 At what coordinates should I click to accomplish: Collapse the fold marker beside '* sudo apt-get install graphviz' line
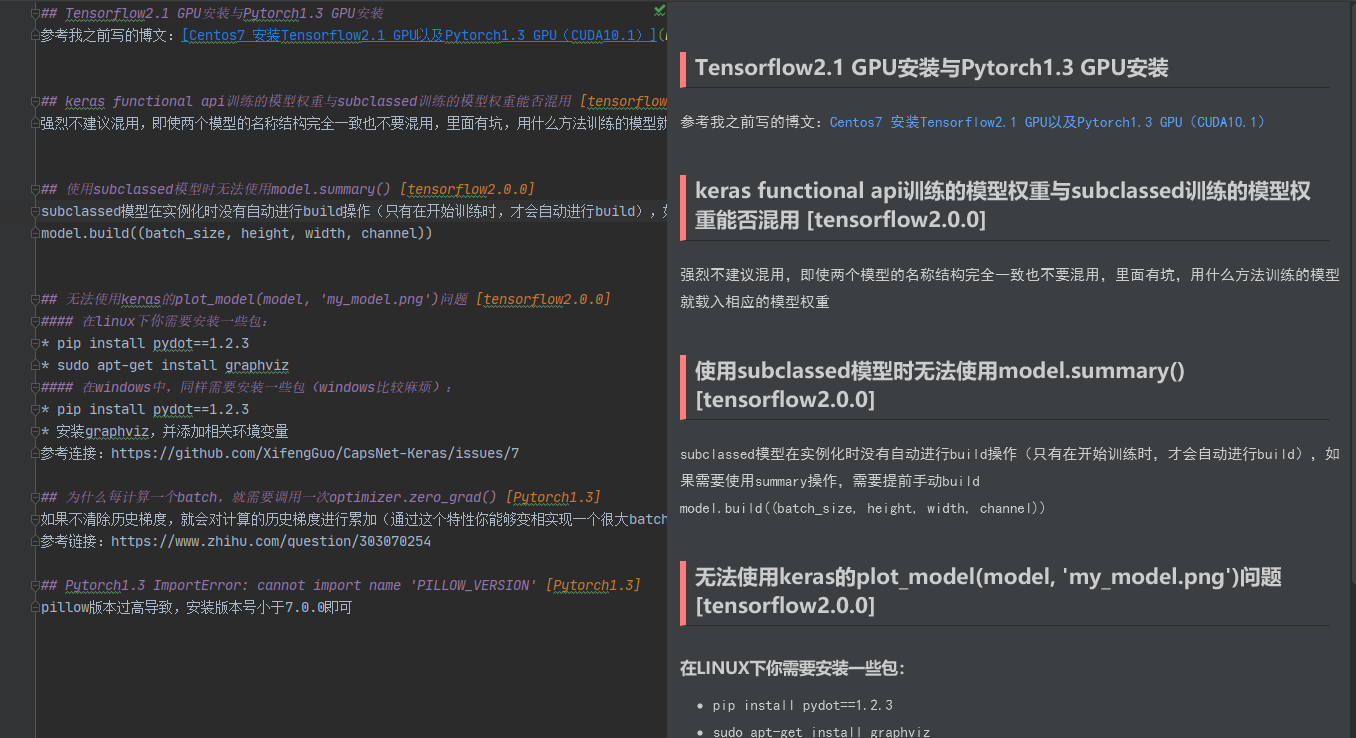[x=36, y=366]
